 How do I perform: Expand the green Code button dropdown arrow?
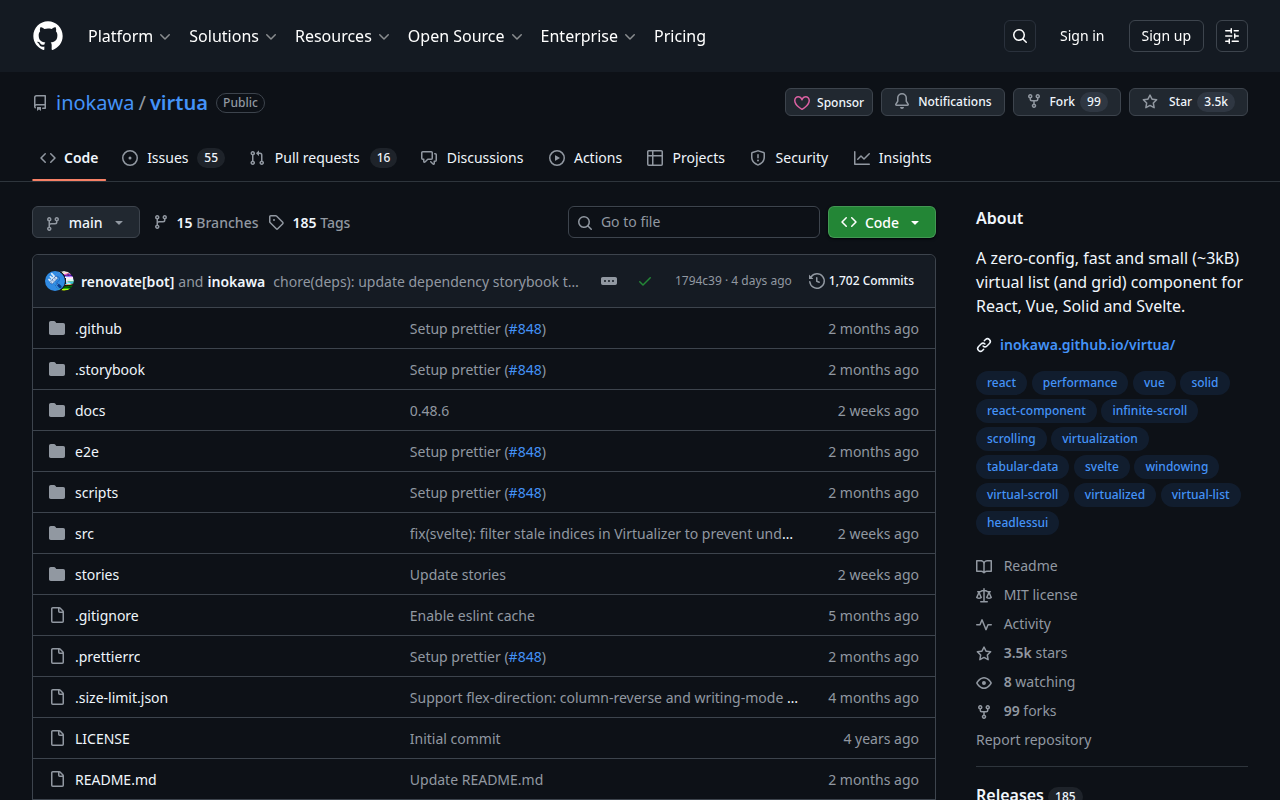pos(916,222)
